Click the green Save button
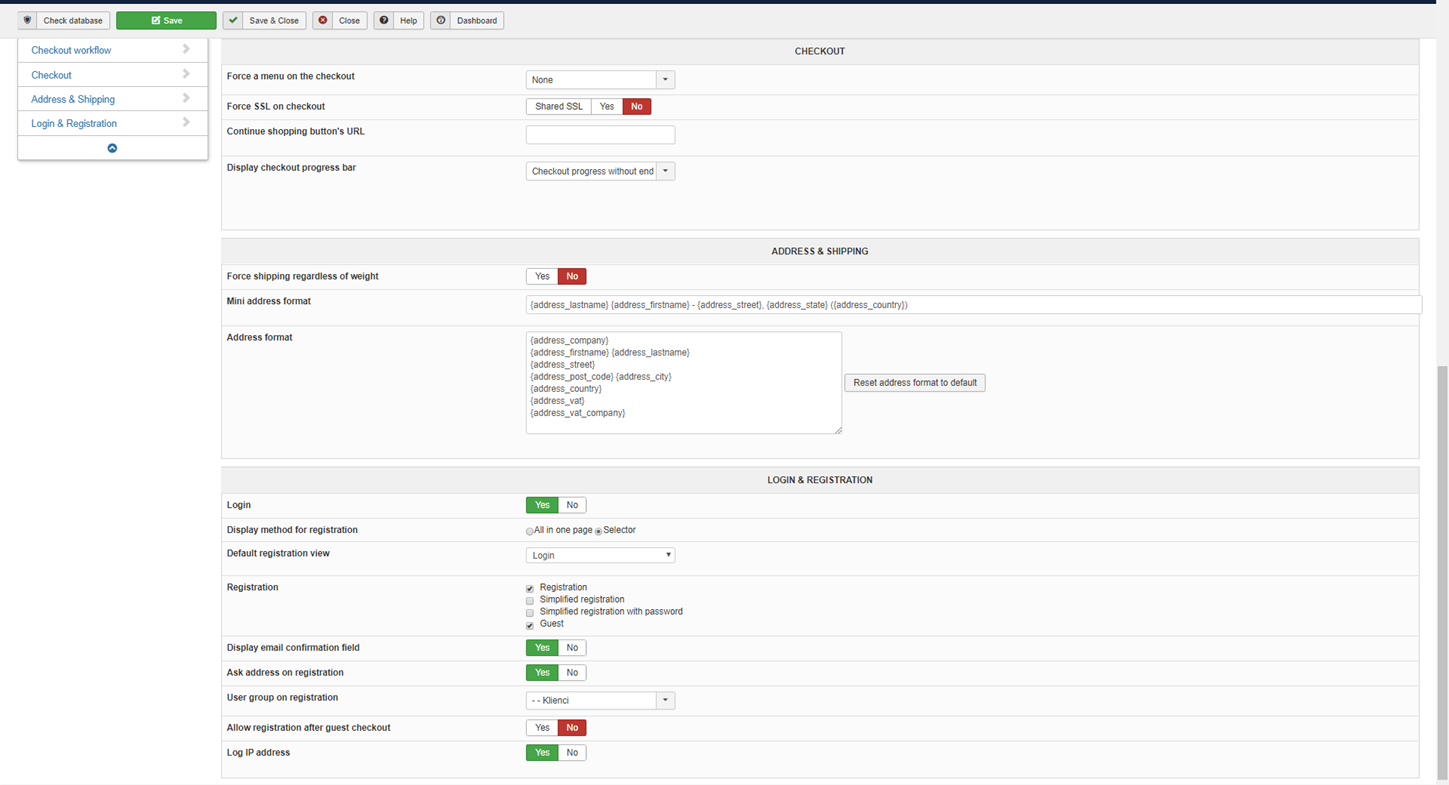The height and width of the screenshot is (785, 1449). tap(166, 20)
